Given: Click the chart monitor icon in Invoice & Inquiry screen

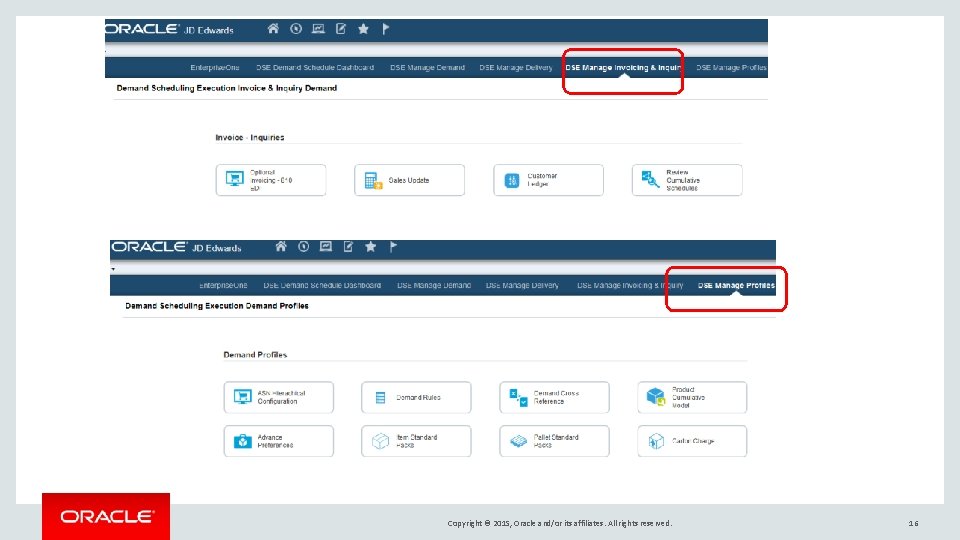Looking at the screenshot, I should pyautogui.click(x=318, y=29).
